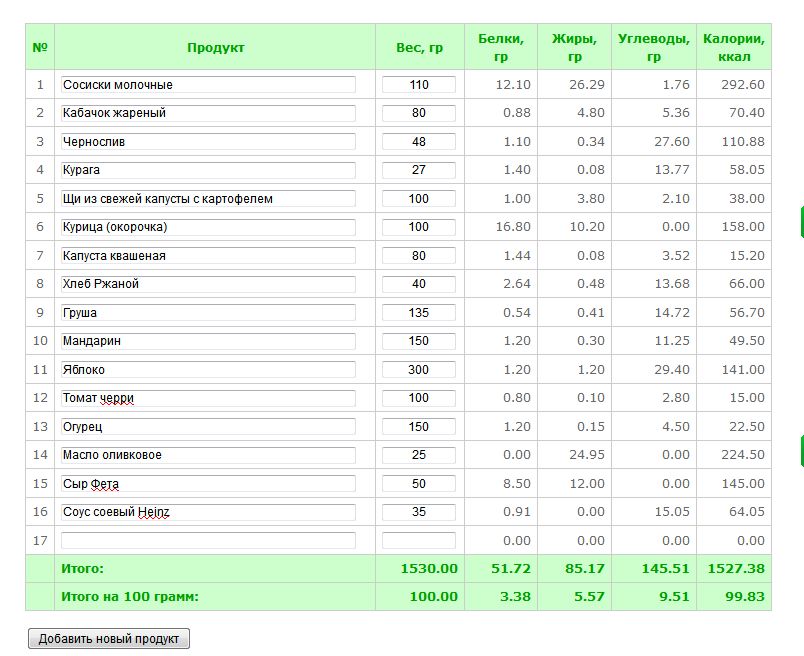Click the 'Груша' weight field showing 135

click(x=418, y=312)
